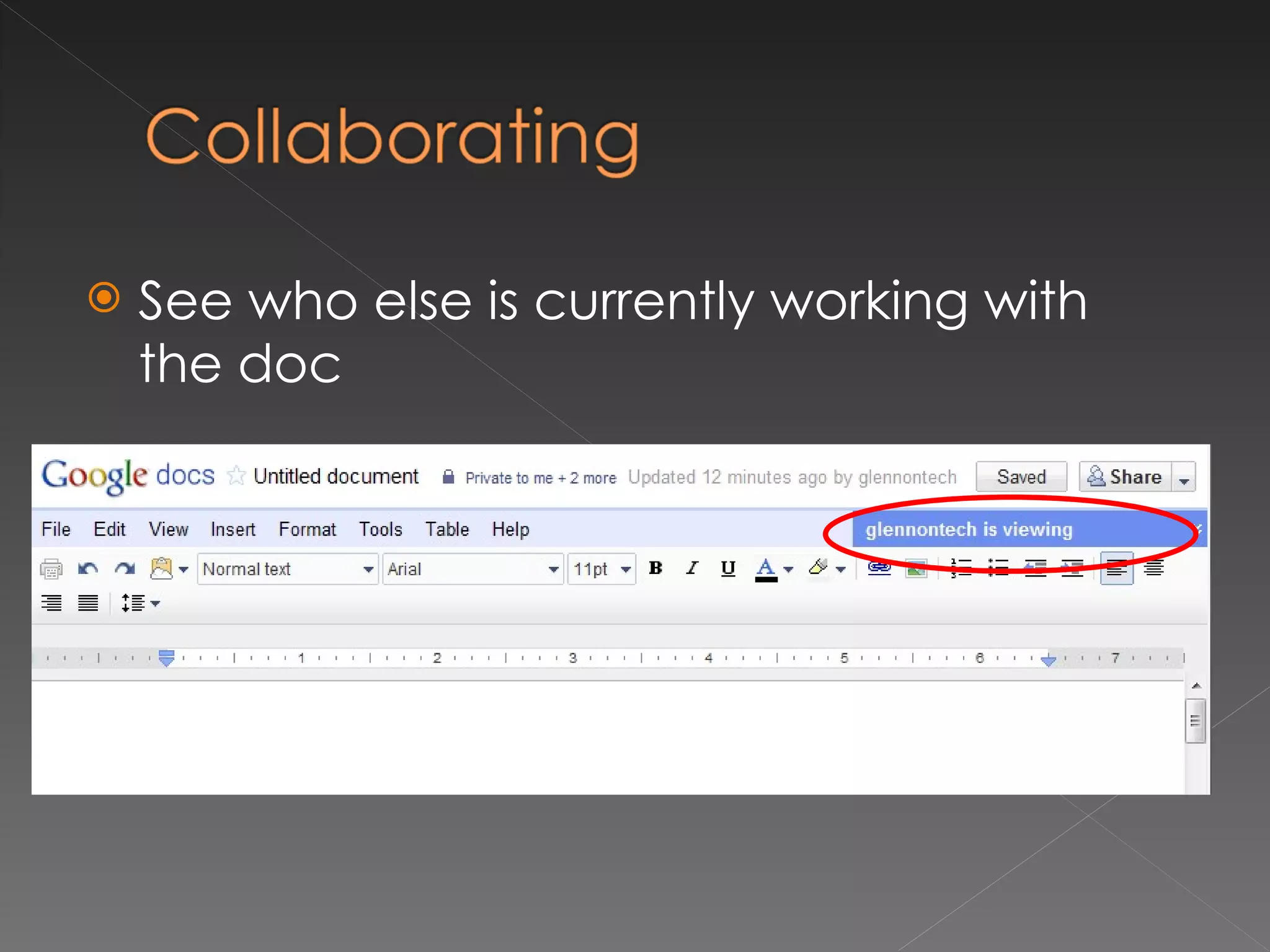The height and width of the screenshot is (952, 1270).
Task: Click the Google docs logo
Action: (x=128, y=476)
